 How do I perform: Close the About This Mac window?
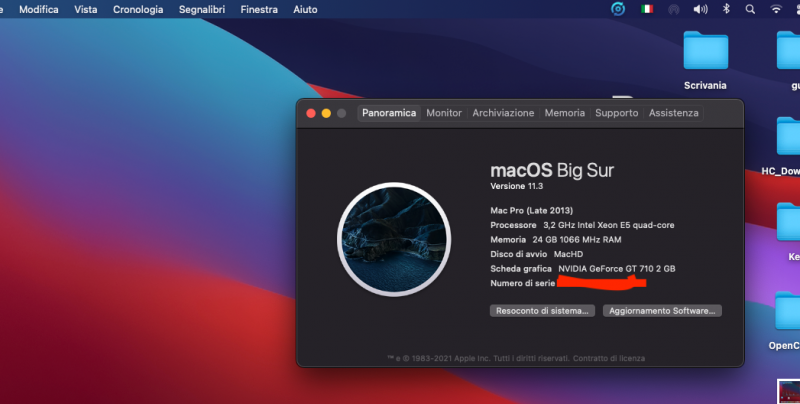[311, 113]
